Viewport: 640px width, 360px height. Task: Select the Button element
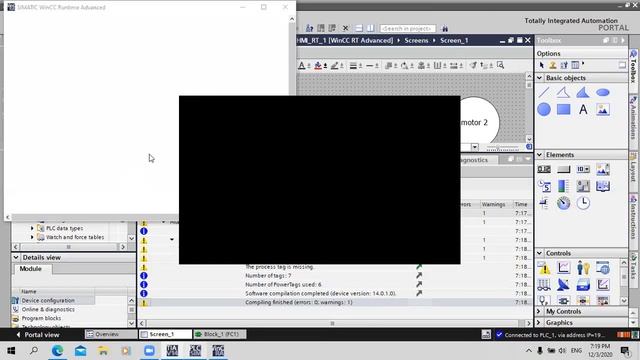[563, 169]
